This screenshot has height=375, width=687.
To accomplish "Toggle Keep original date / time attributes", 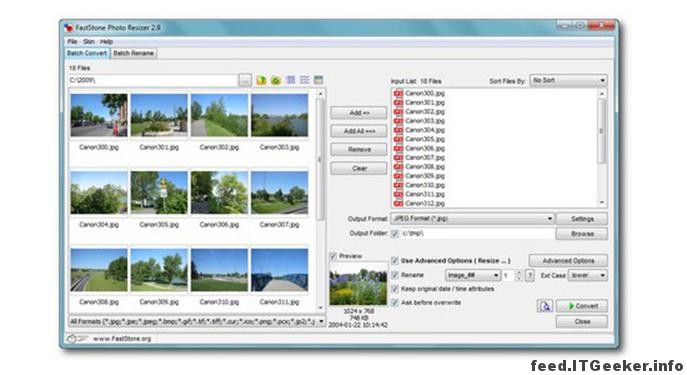I will [395, 289].
